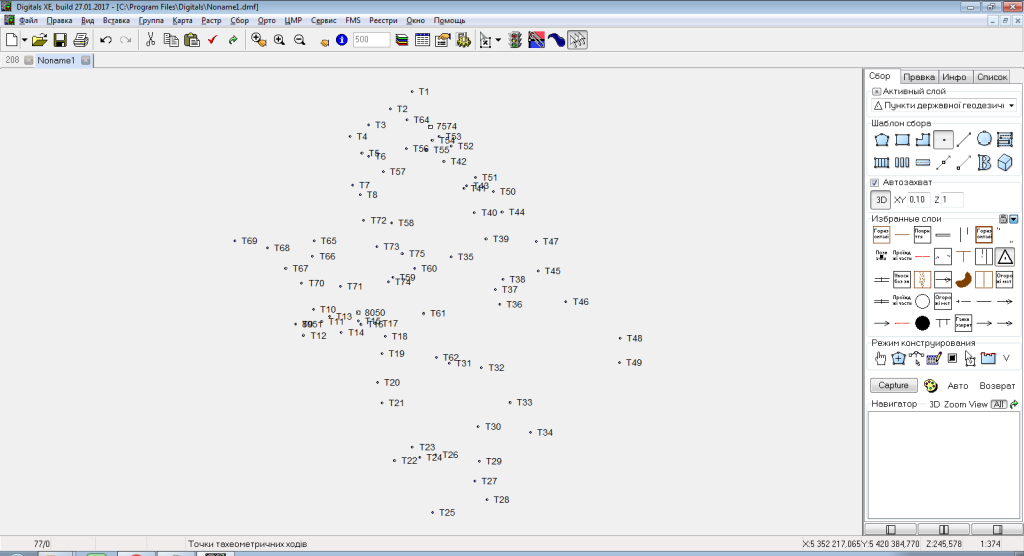Click the scissors Cut icon

coord(150,40)
